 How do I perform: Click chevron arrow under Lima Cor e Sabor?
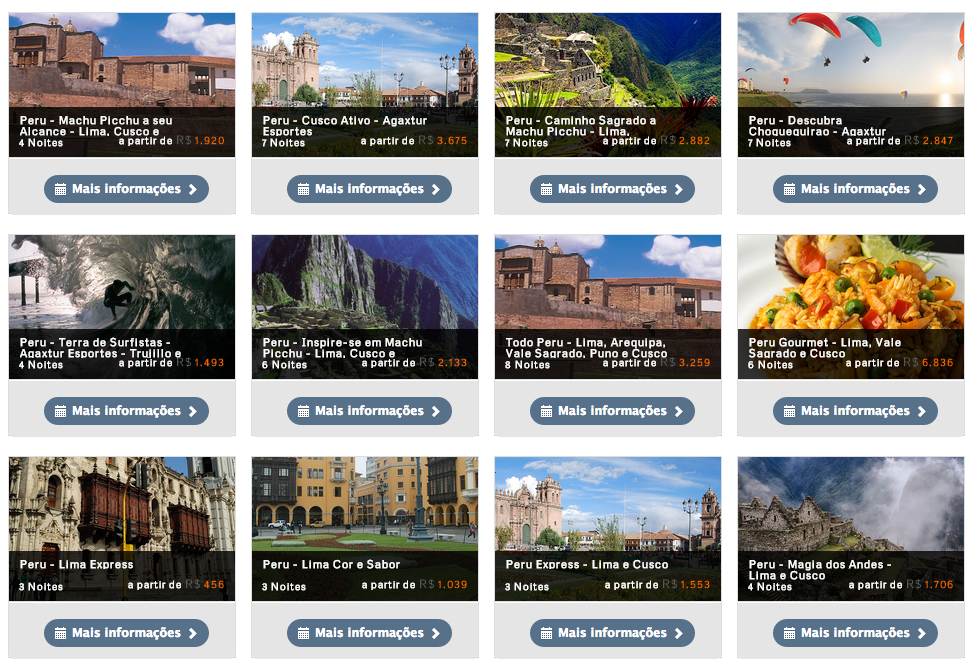click(436, 633)
